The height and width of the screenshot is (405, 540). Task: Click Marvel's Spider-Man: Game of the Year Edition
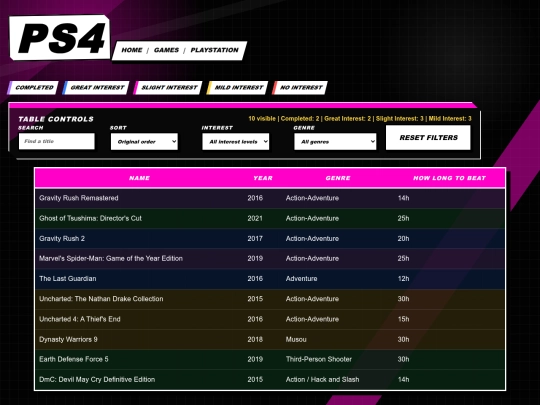(111, 258)
